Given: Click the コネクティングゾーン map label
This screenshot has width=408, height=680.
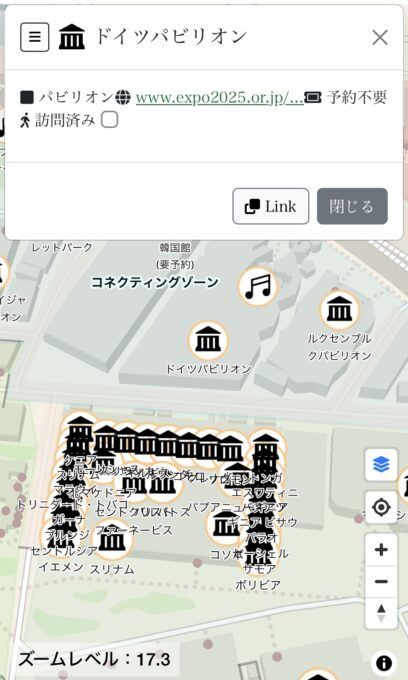Looking at the screenshot, I should pyautogui.click(x=154, y=283).
